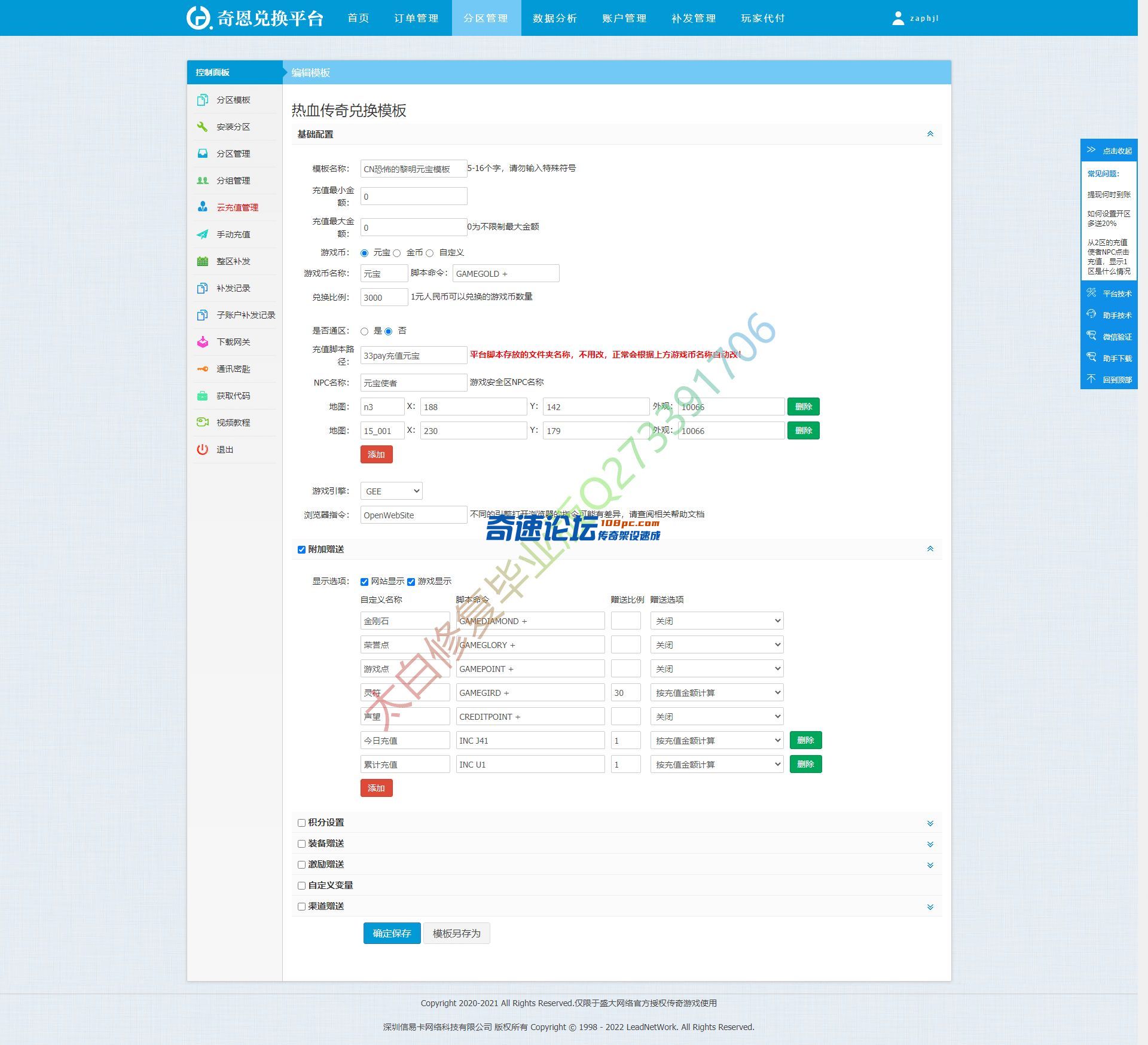Open 赠送选项 dropdown for 灵符 row
1148x1045 pixels.
(717, 692)
